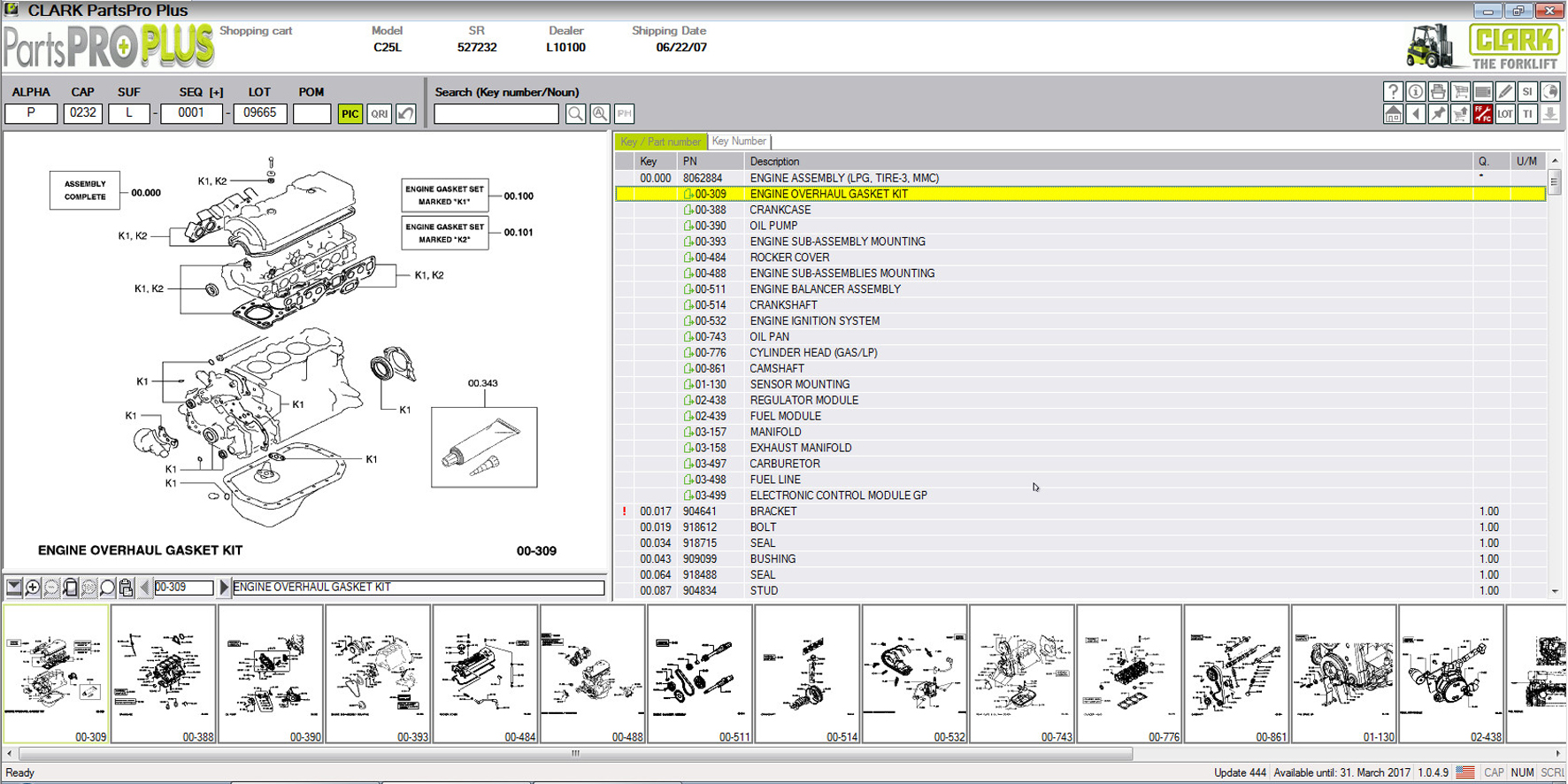Toggle the QRI button
This screenshot has height=784, width=1568.
click(379, 113)
